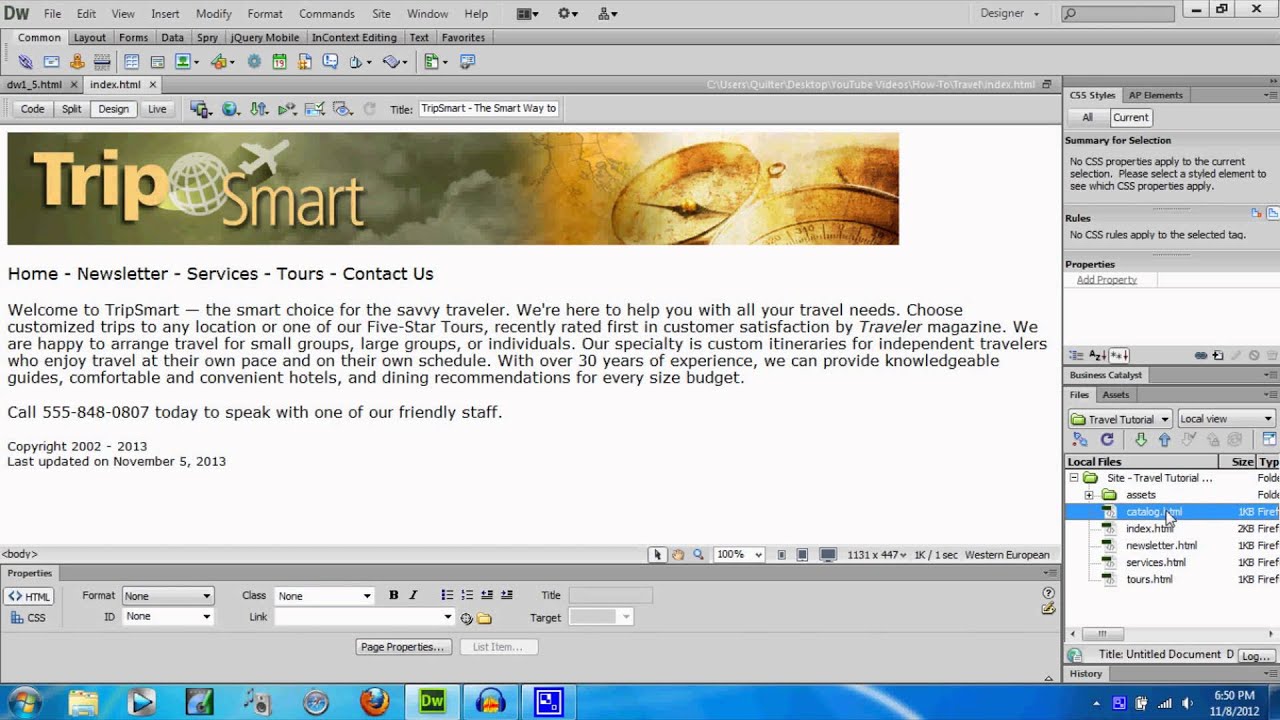Select tours.html in Files panel
Viewport: 1280px width, 720px height.
(x=1149, y=580)
